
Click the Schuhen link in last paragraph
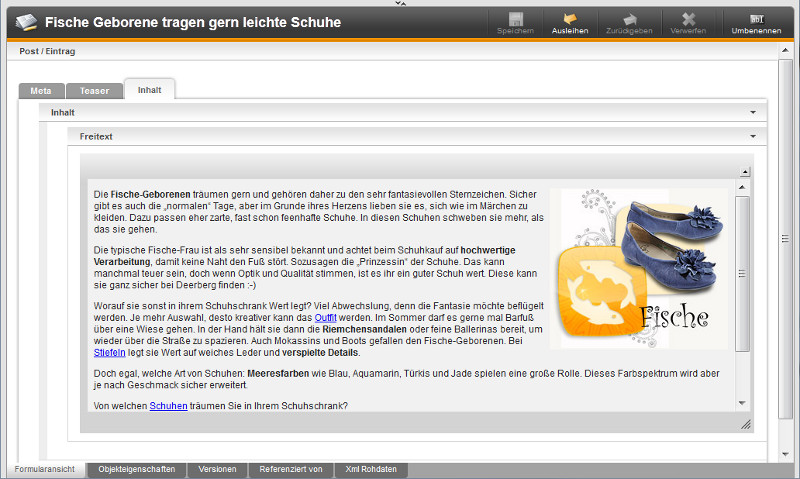coord(168,406)
